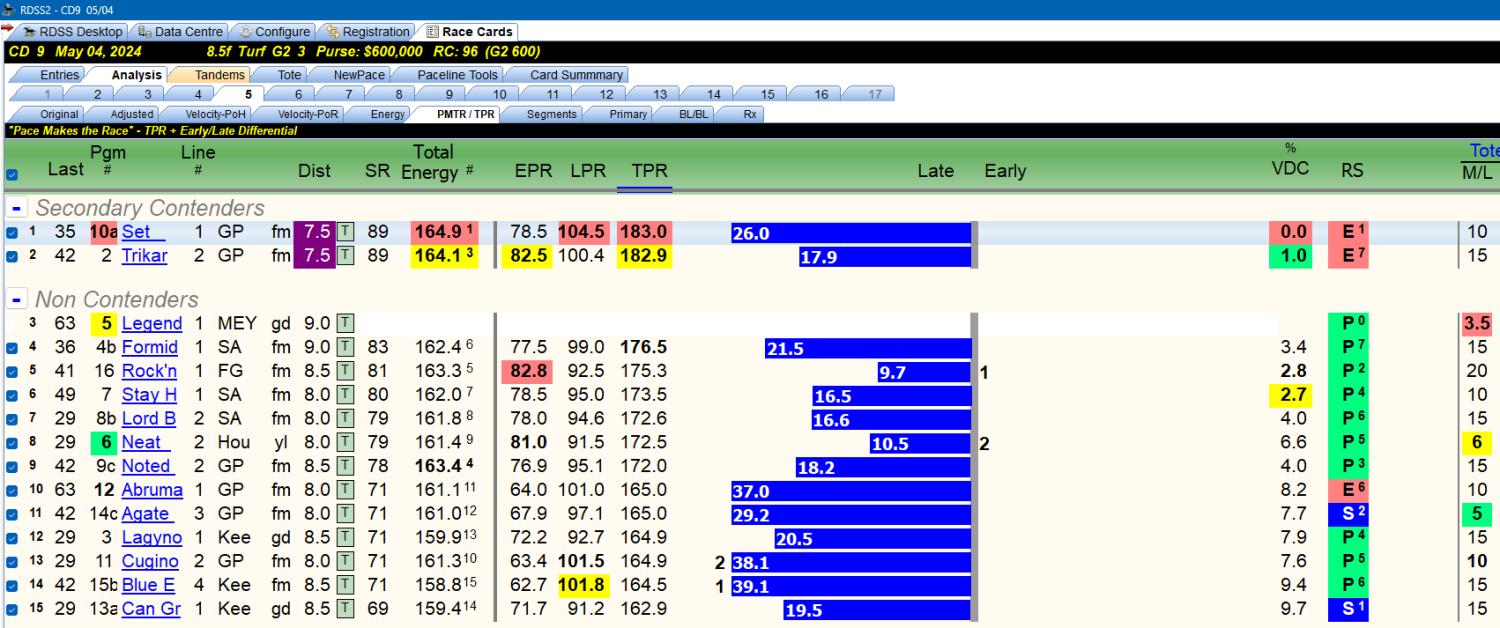The image size is (1500, 628).
Task: Click the Race Cards tab icon
Action: (x=433, y=32)
